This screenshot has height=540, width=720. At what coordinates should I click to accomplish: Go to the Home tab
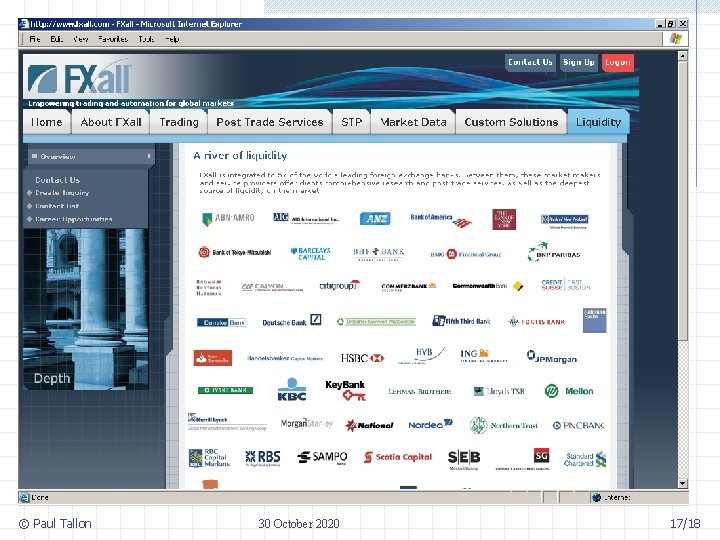47,122
